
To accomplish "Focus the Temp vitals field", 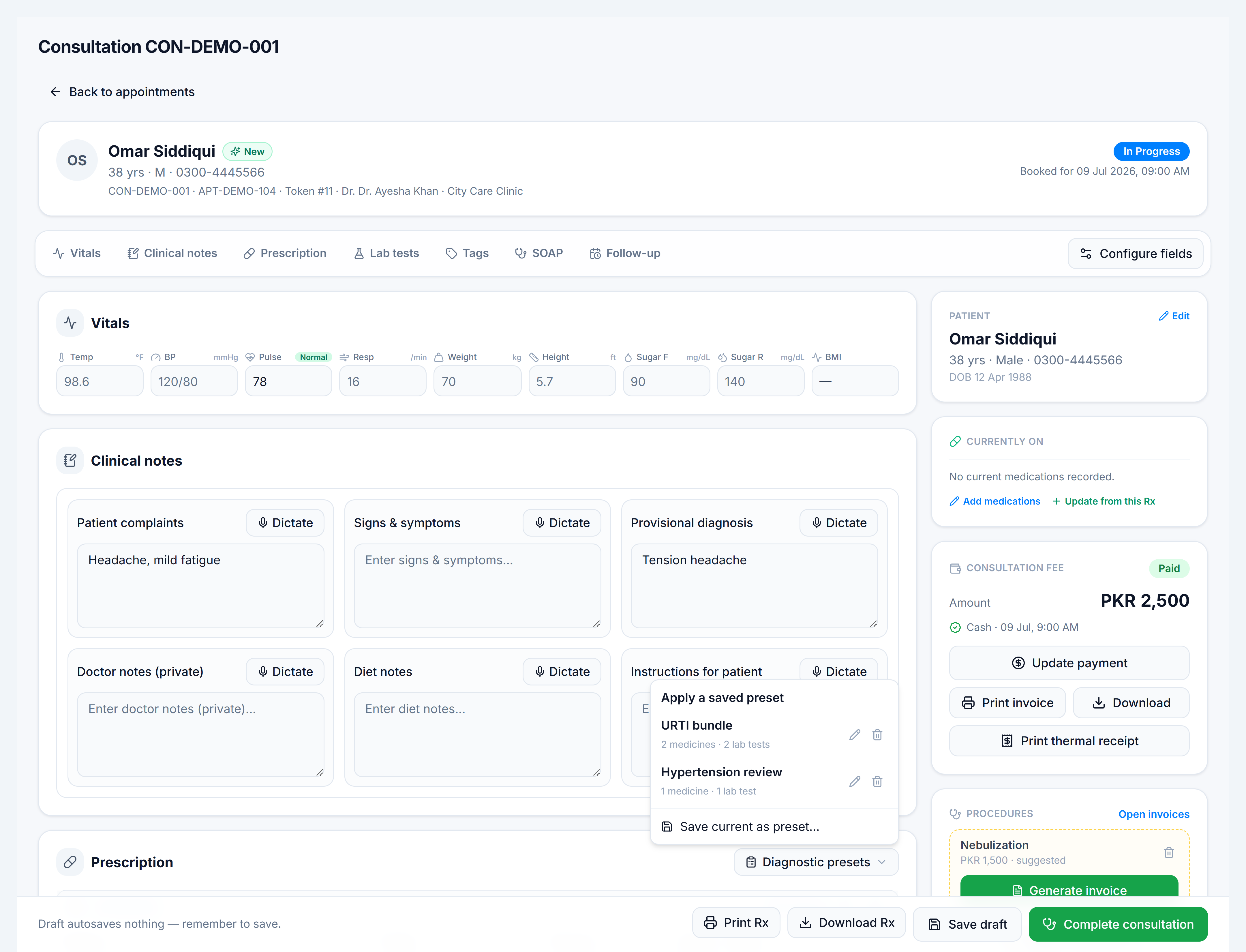I will click(100, 381).
